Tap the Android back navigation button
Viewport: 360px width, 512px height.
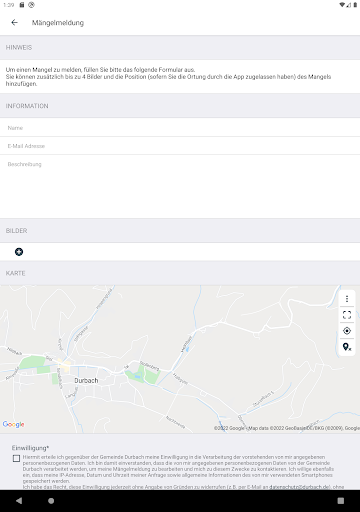(19, 501)
